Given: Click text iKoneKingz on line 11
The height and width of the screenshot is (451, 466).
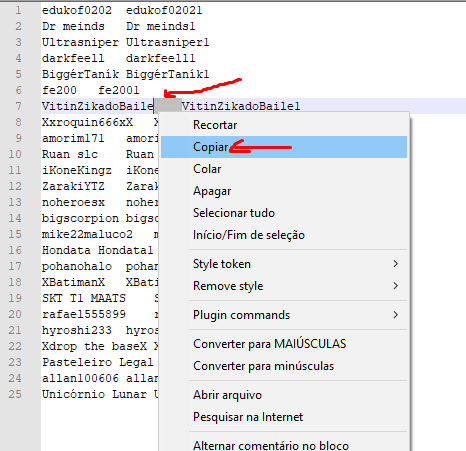Looking at the screenshot, I should tap(77, 170).
